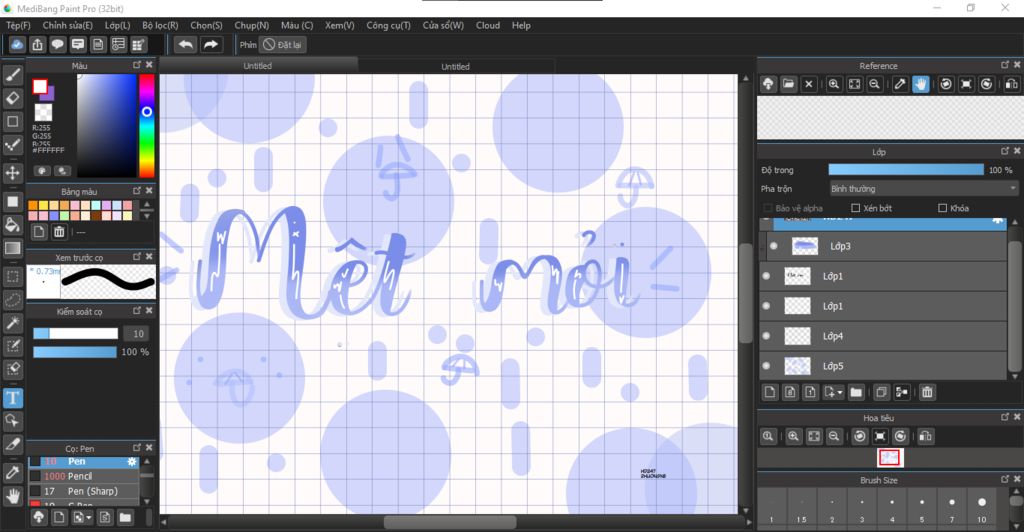Click the Redo arrow in top toolbar

pyautogui.click(x=210, y=44)
